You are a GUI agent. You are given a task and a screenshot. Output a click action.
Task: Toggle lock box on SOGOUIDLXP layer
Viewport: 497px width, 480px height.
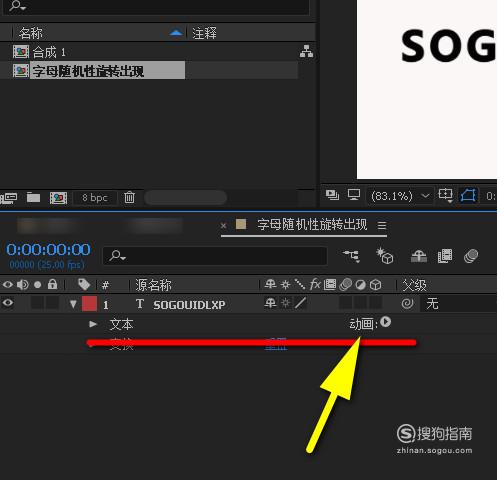coord(52,303)
